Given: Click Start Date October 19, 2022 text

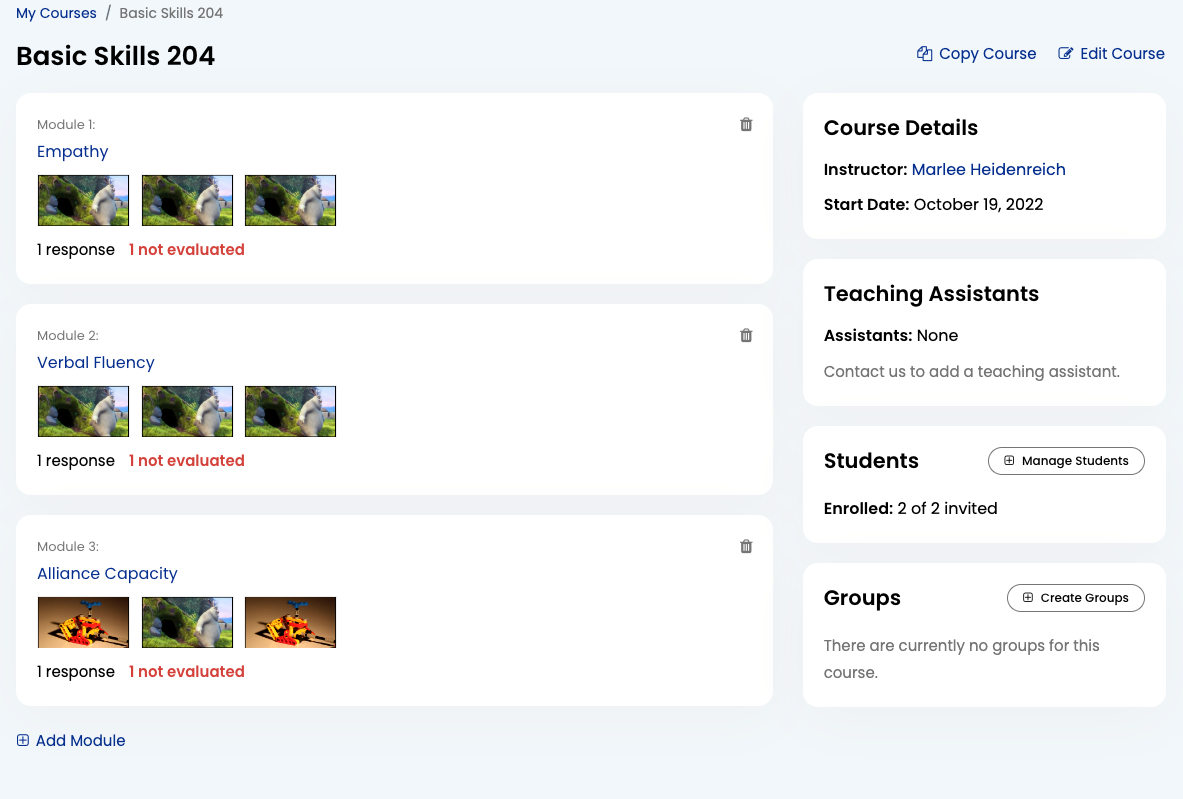Looking at the screenshot, I should click(933, 204).
